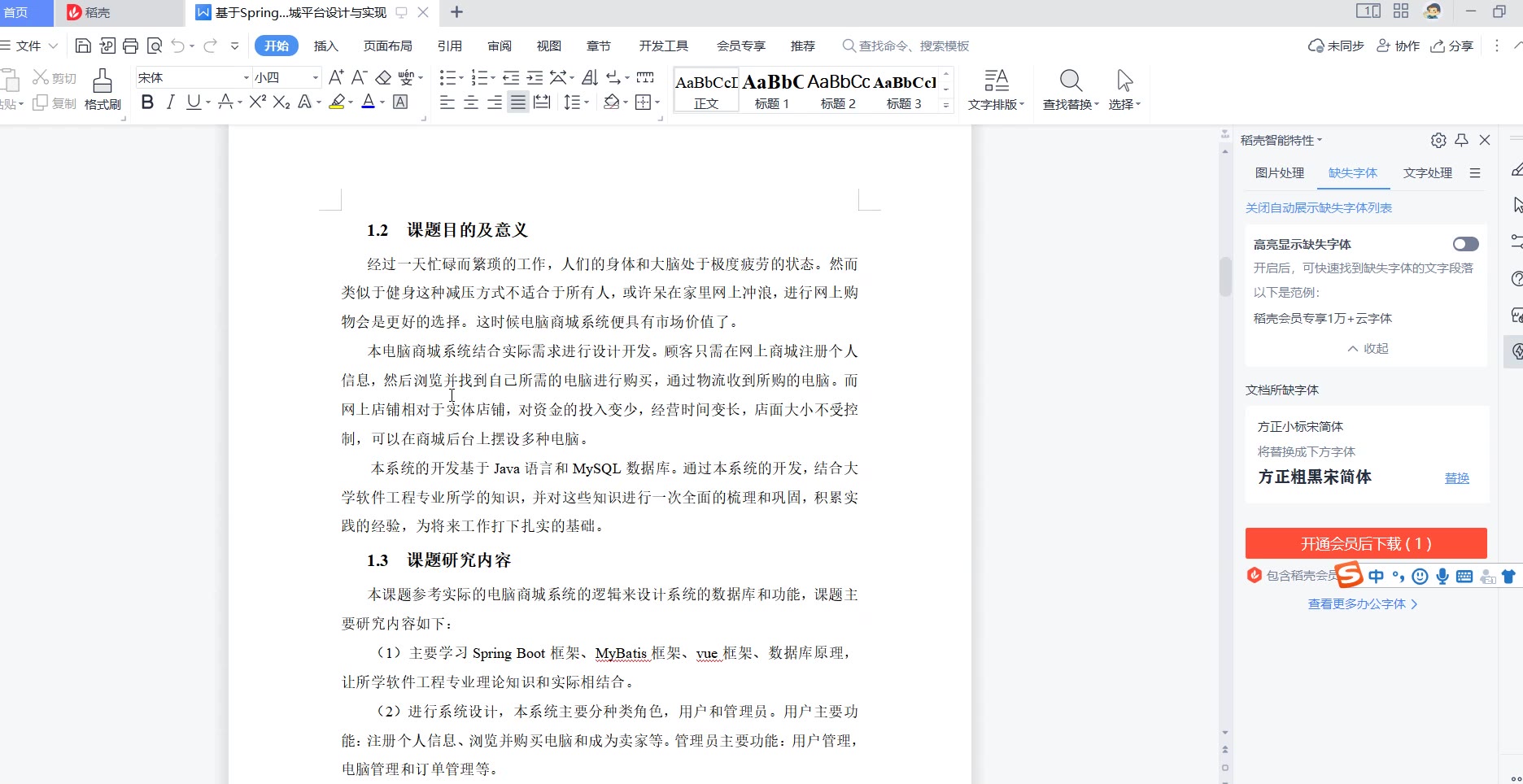The height and width of the screenshot is (784, 1523).
Task: Toggle the Sogou soft keyboard
Action: point(1464,576)
